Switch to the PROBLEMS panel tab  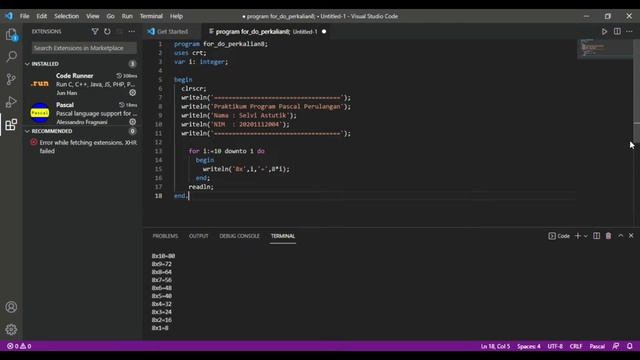165,236
